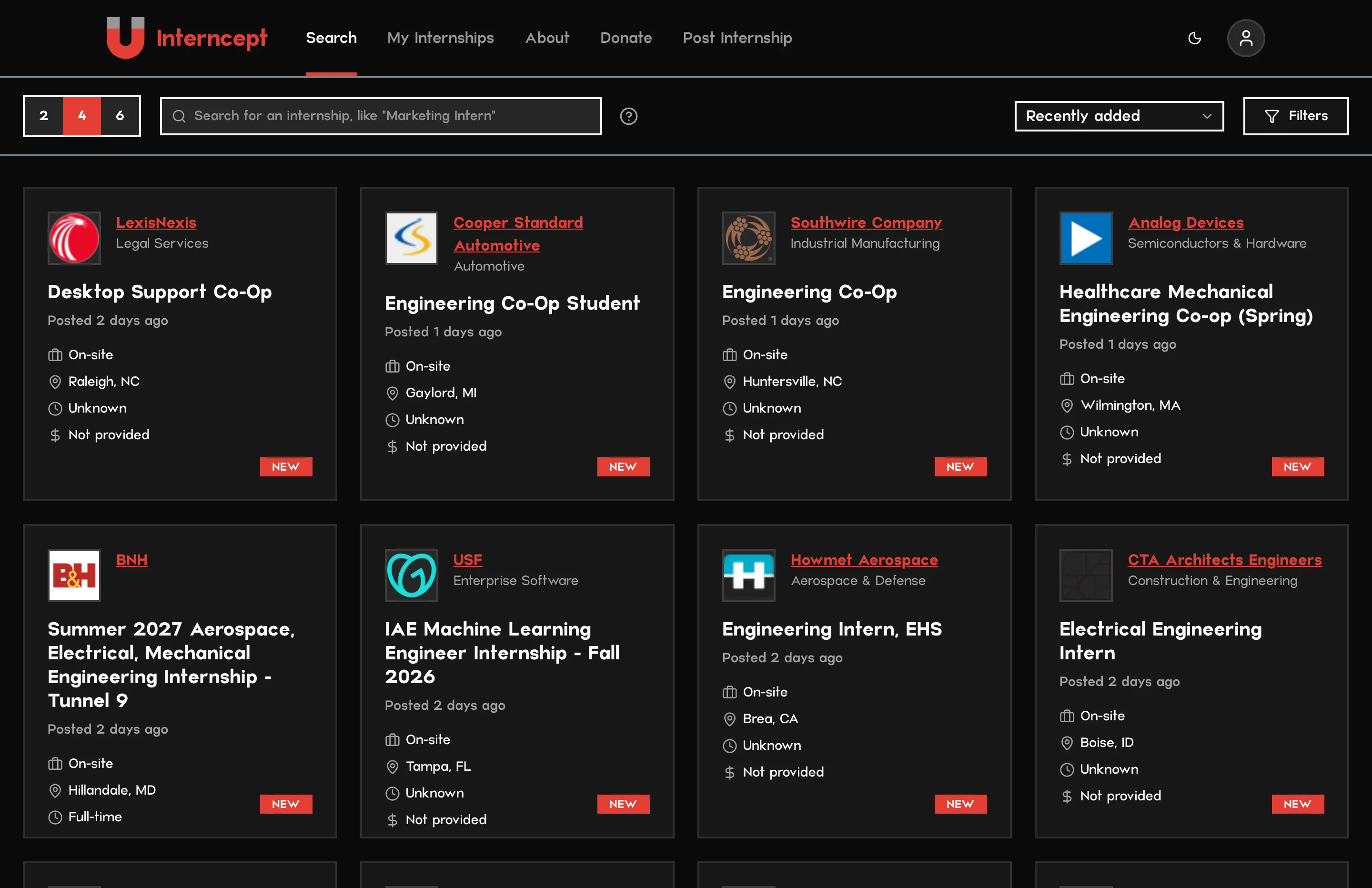The width and height of the screenshot is (1372, 888).
Task: Open IAE Machine Learning Engineer Internship listing
Action: (x=502, y=653)
